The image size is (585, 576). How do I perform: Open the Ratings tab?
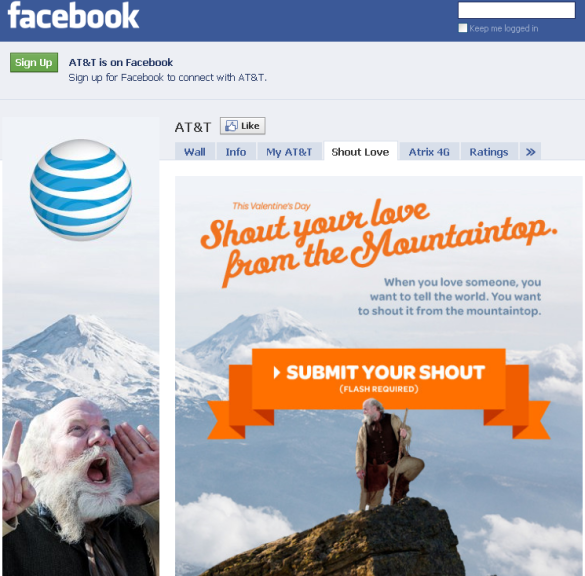coord(489,152)
